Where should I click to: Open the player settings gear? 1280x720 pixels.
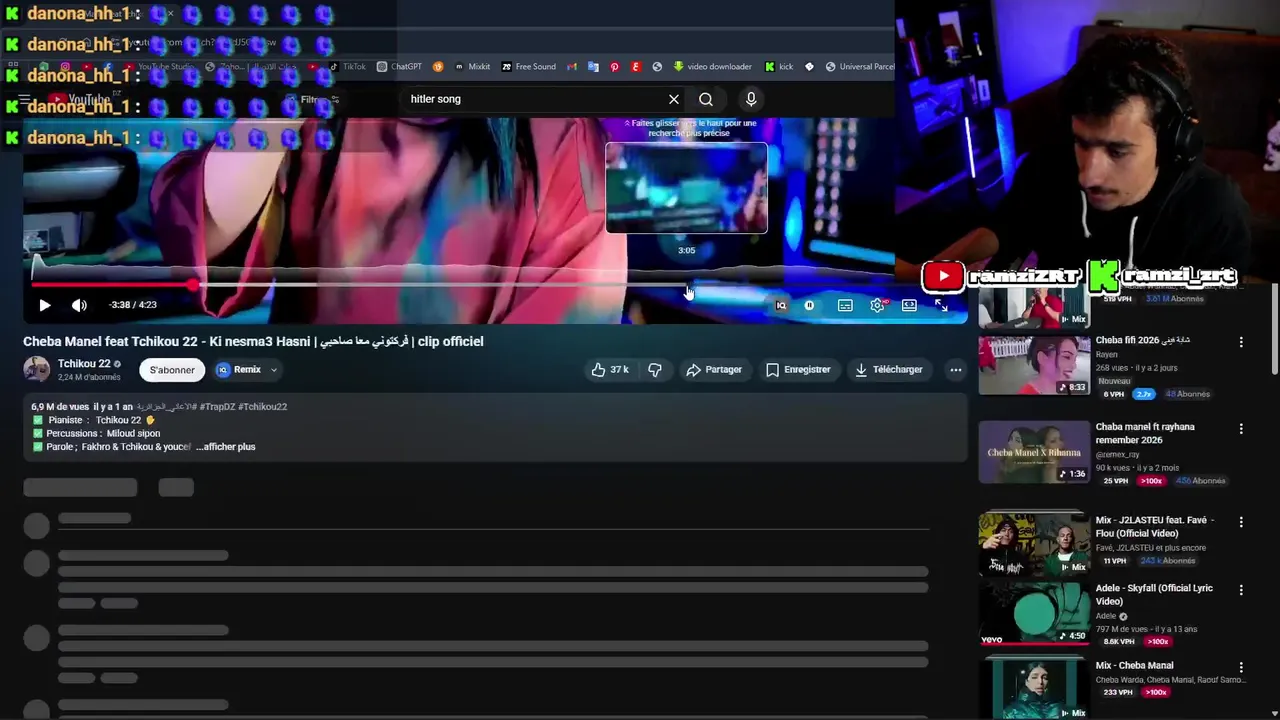point(877,305)
